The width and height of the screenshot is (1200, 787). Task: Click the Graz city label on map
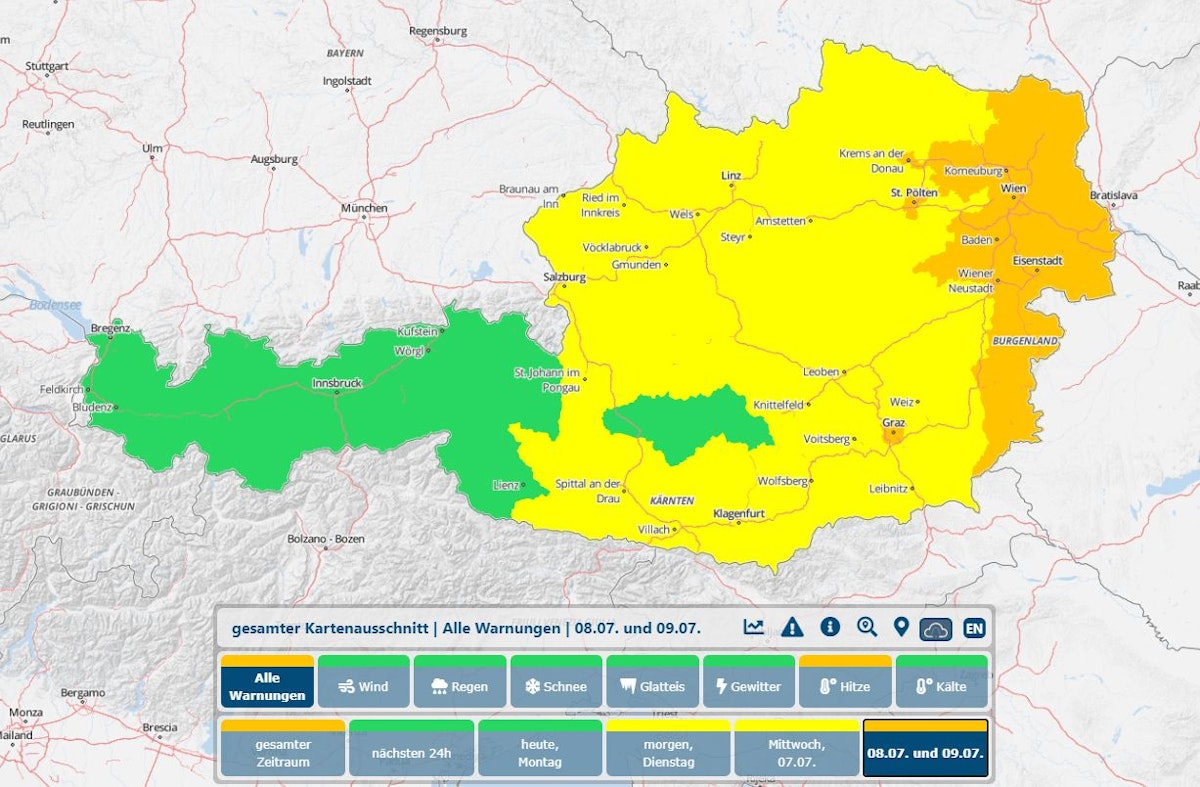click(x=894, y=422)
